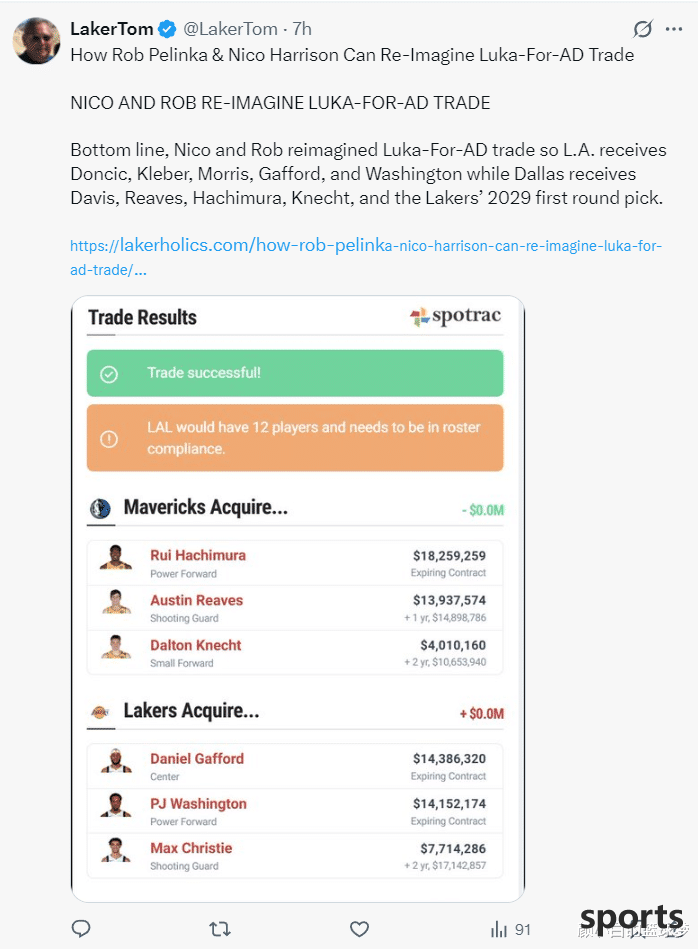698x949 pixels.
Task: Click the spotrac logo in image
Action: point(455,316)
